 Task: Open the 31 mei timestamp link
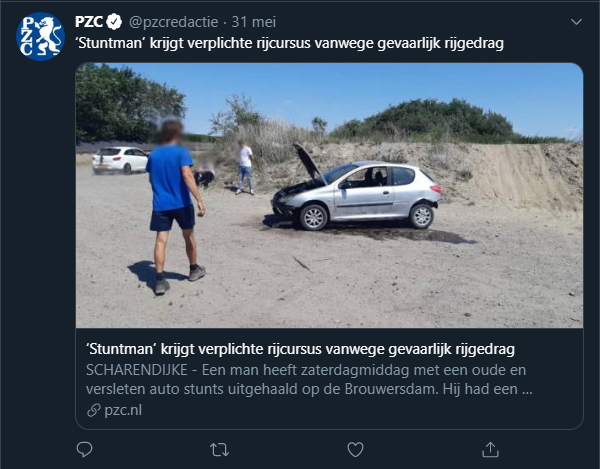click(254, 22)
